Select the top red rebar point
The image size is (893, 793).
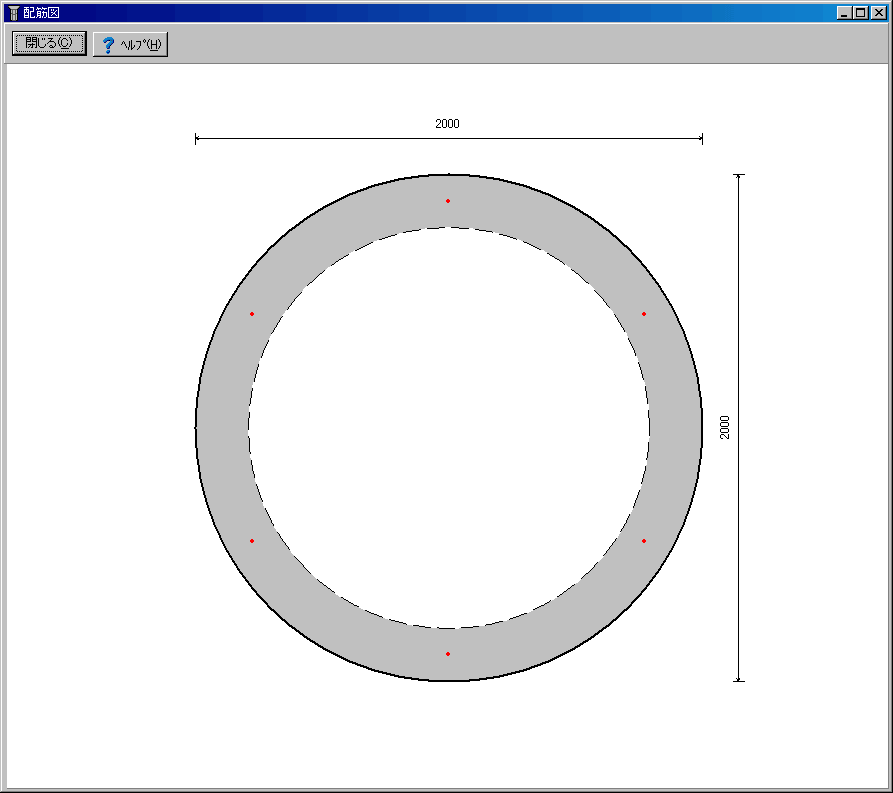point(448,201)
